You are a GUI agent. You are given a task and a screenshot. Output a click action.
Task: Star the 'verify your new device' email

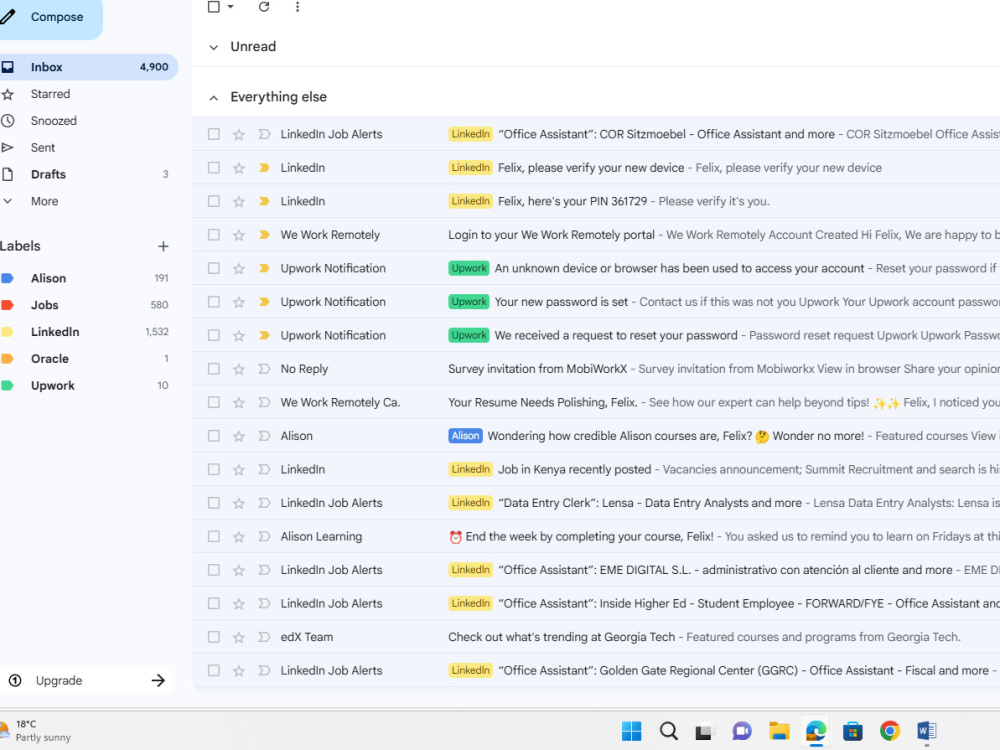pyautogui.click(x=239, y=168)
